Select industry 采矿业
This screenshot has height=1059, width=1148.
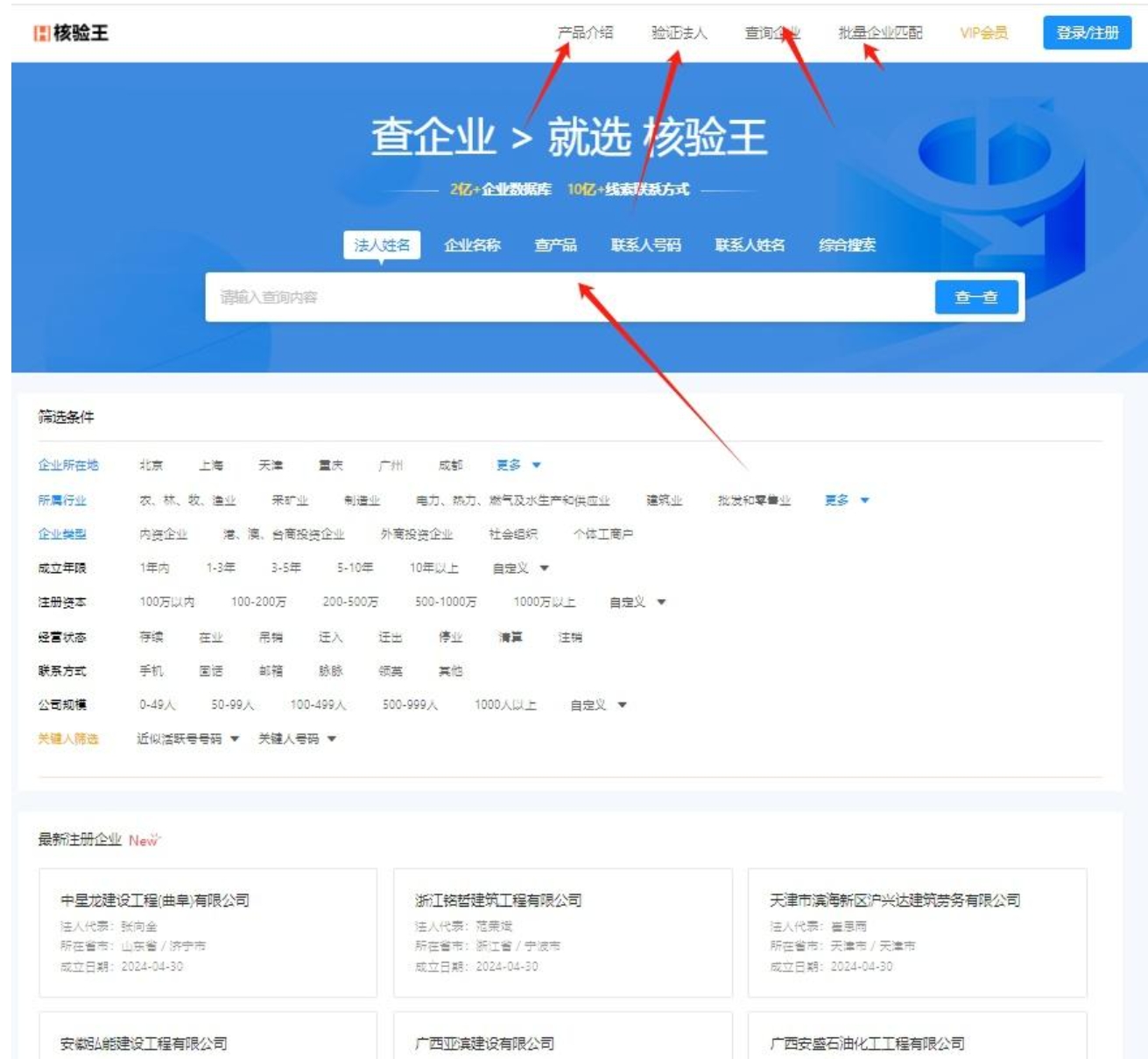tap(290, 500)
